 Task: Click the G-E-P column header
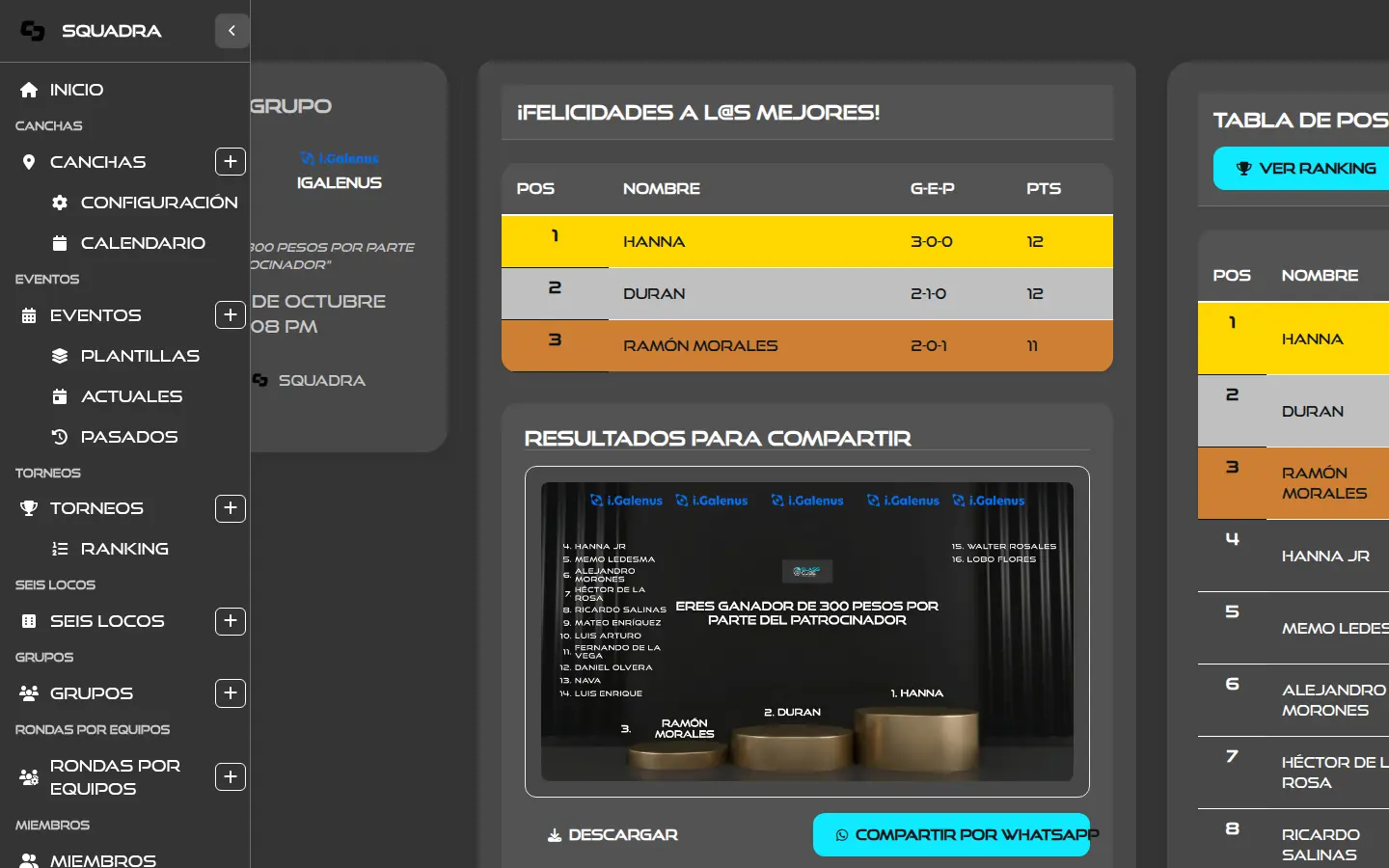tap(932, 189)
